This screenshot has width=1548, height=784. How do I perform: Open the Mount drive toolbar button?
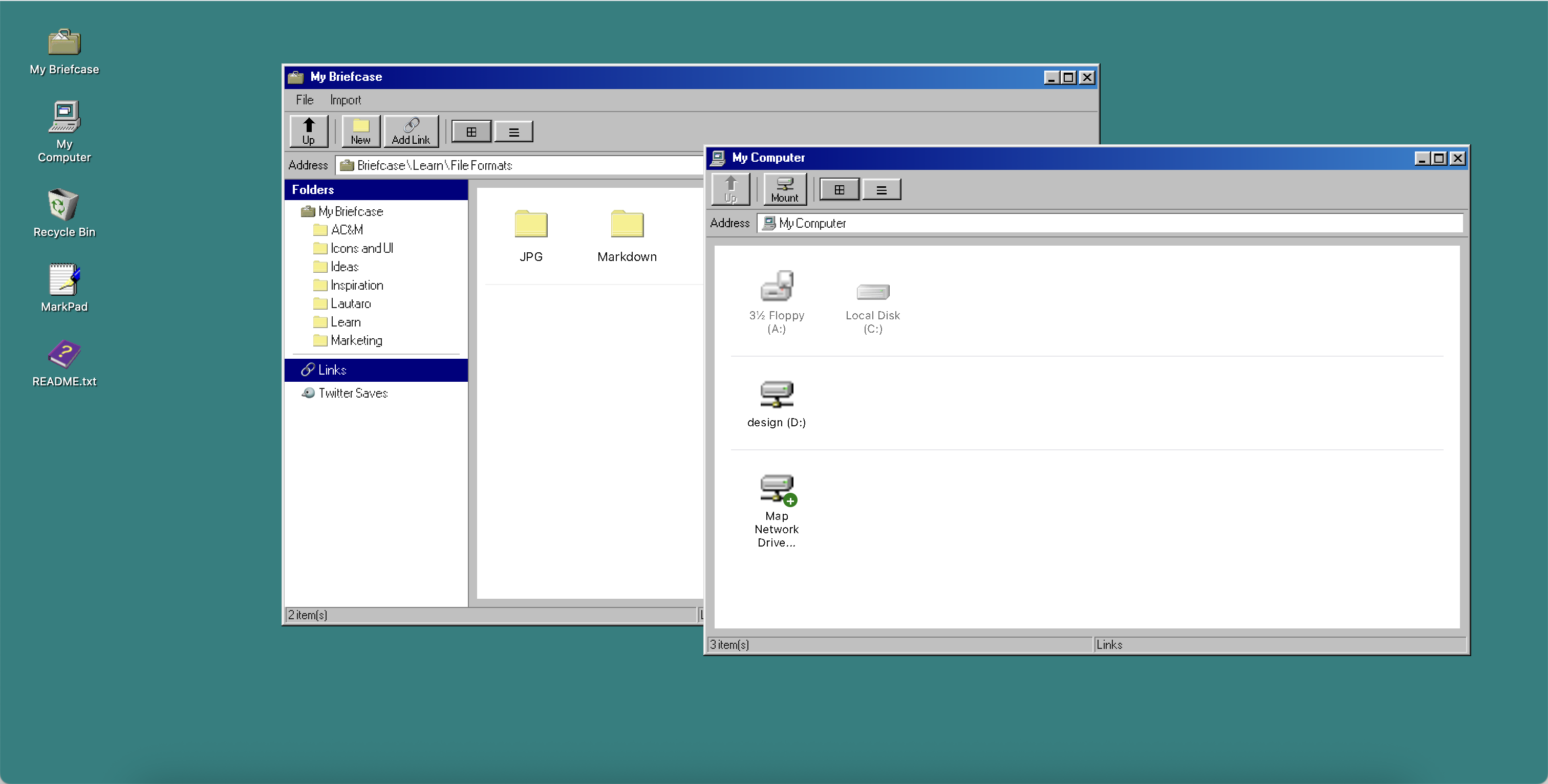tap(784, 189)
